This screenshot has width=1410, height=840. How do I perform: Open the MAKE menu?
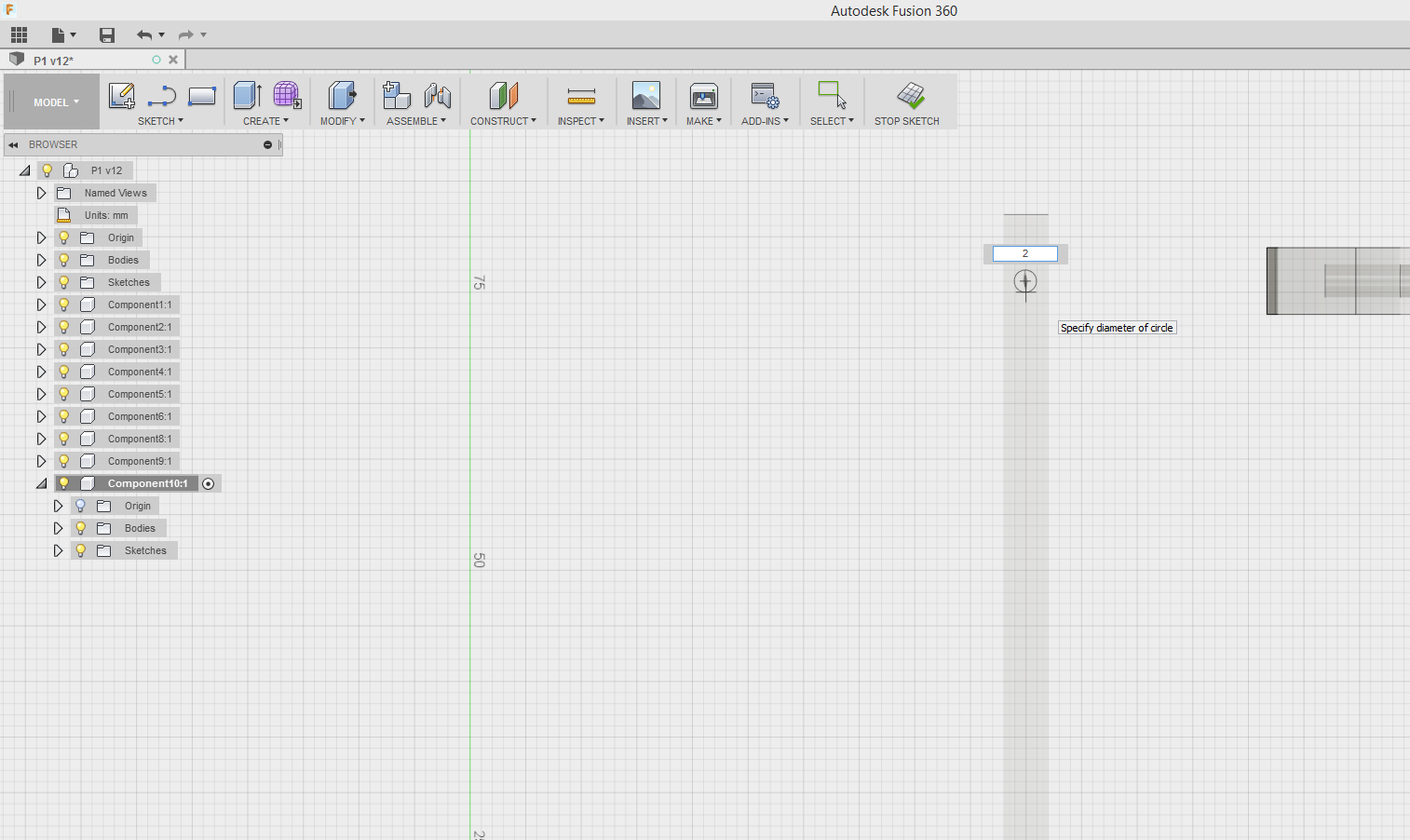pos(704,121)
